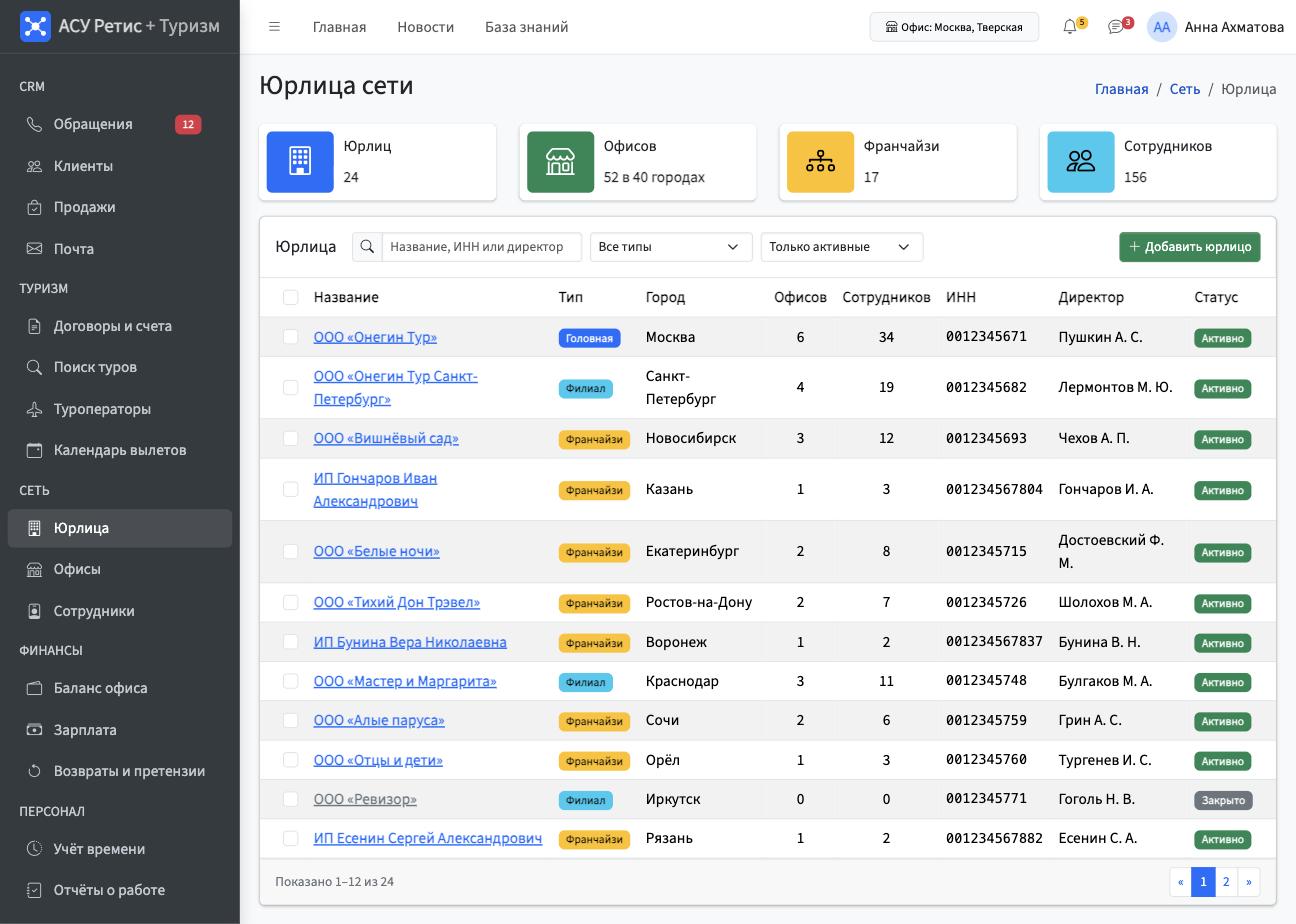Open Зарплата in the sidebar menu

click(120, 730)
